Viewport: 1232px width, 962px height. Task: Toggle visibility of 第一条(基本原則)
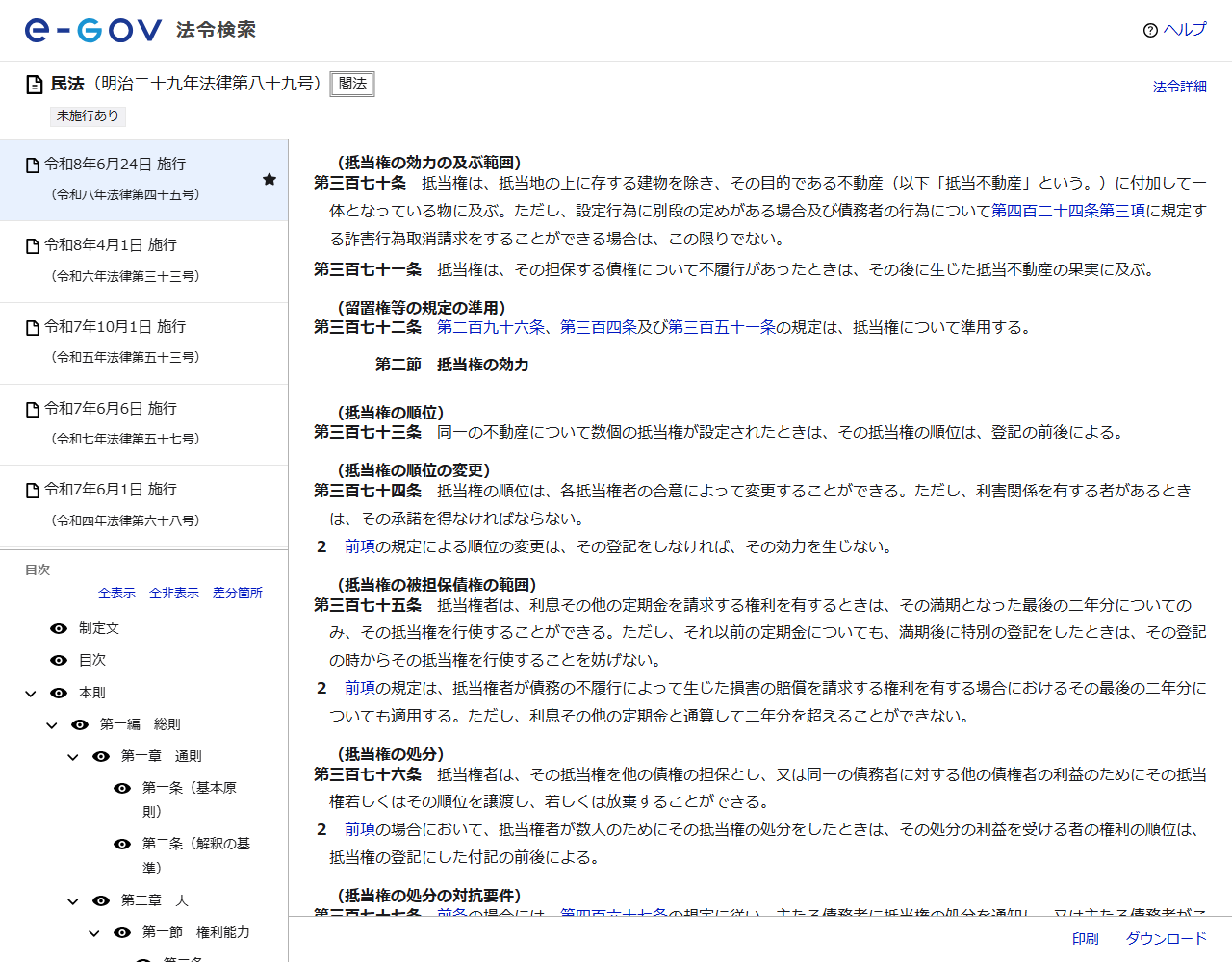(122, 788)
